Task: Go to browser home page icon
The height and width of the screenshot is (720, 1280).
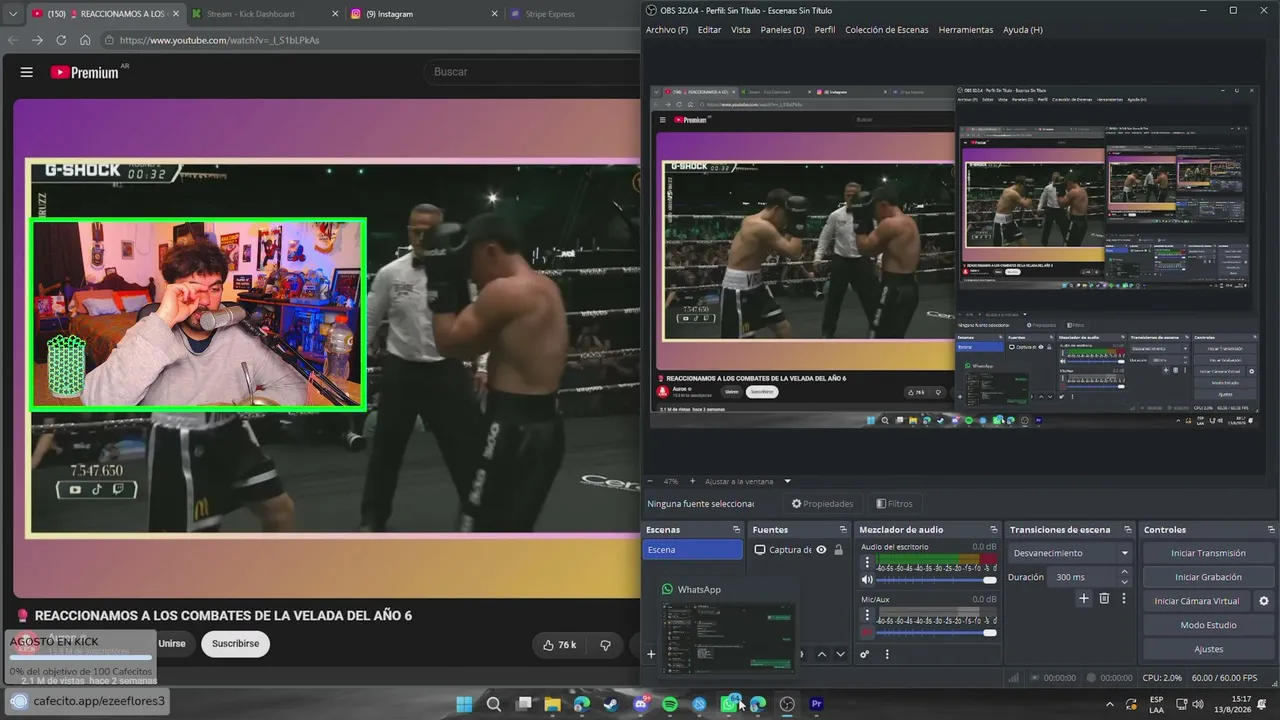Action: click(85, 40)
